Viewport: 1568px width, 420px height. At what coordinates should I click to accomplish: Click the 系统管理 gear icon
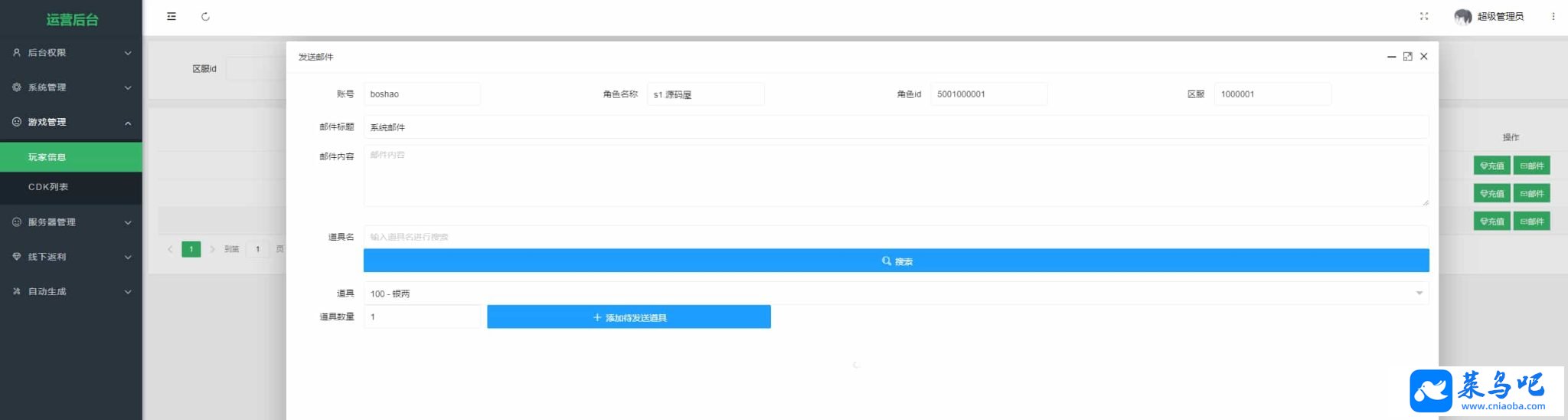(x=17, y=87)
